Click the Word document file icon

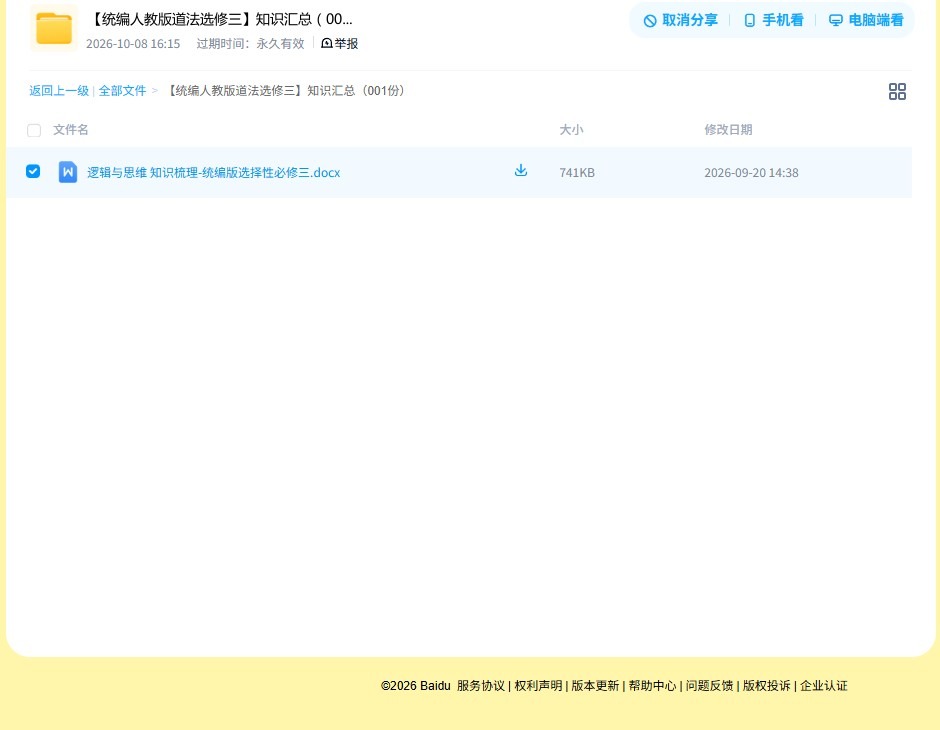pos(68,172)
